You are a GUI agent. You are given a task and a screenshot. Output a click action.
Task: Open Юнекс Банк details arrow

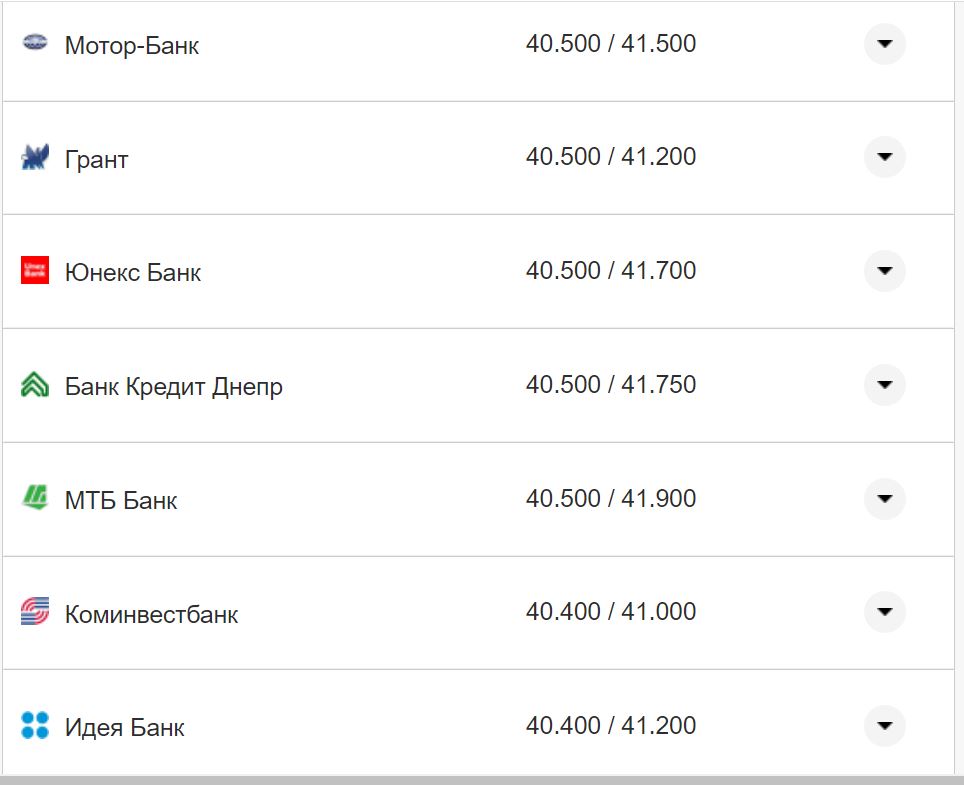pyautogui.click(x=884, y=271)
